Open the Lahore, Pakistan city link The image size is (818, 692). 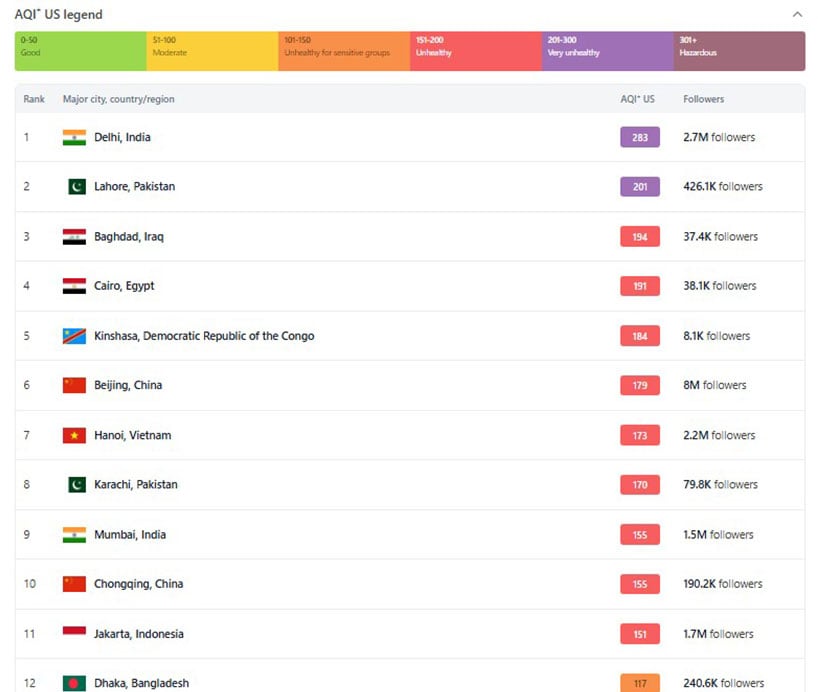coord(135,186)
